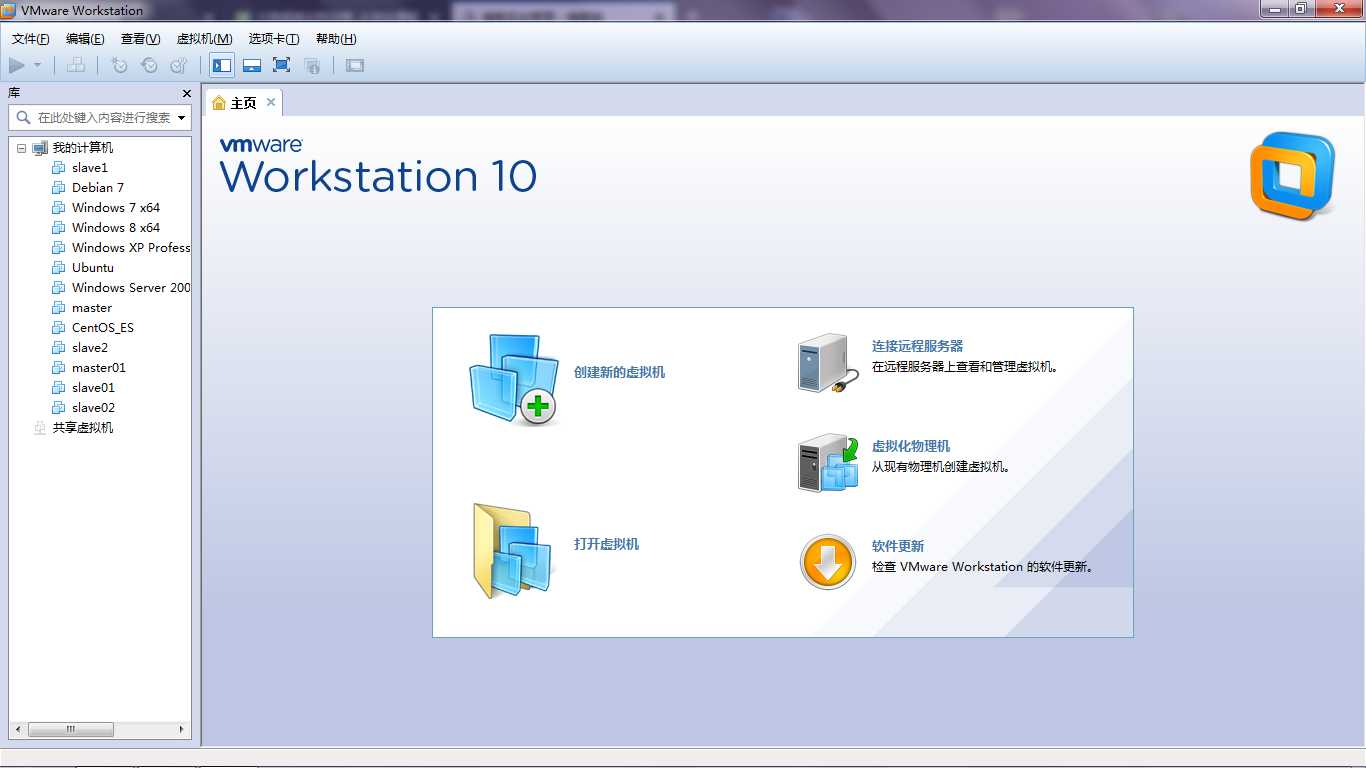Select 我的计算机 in the library tree
The image size is (1366, 768).
(83, 148)
